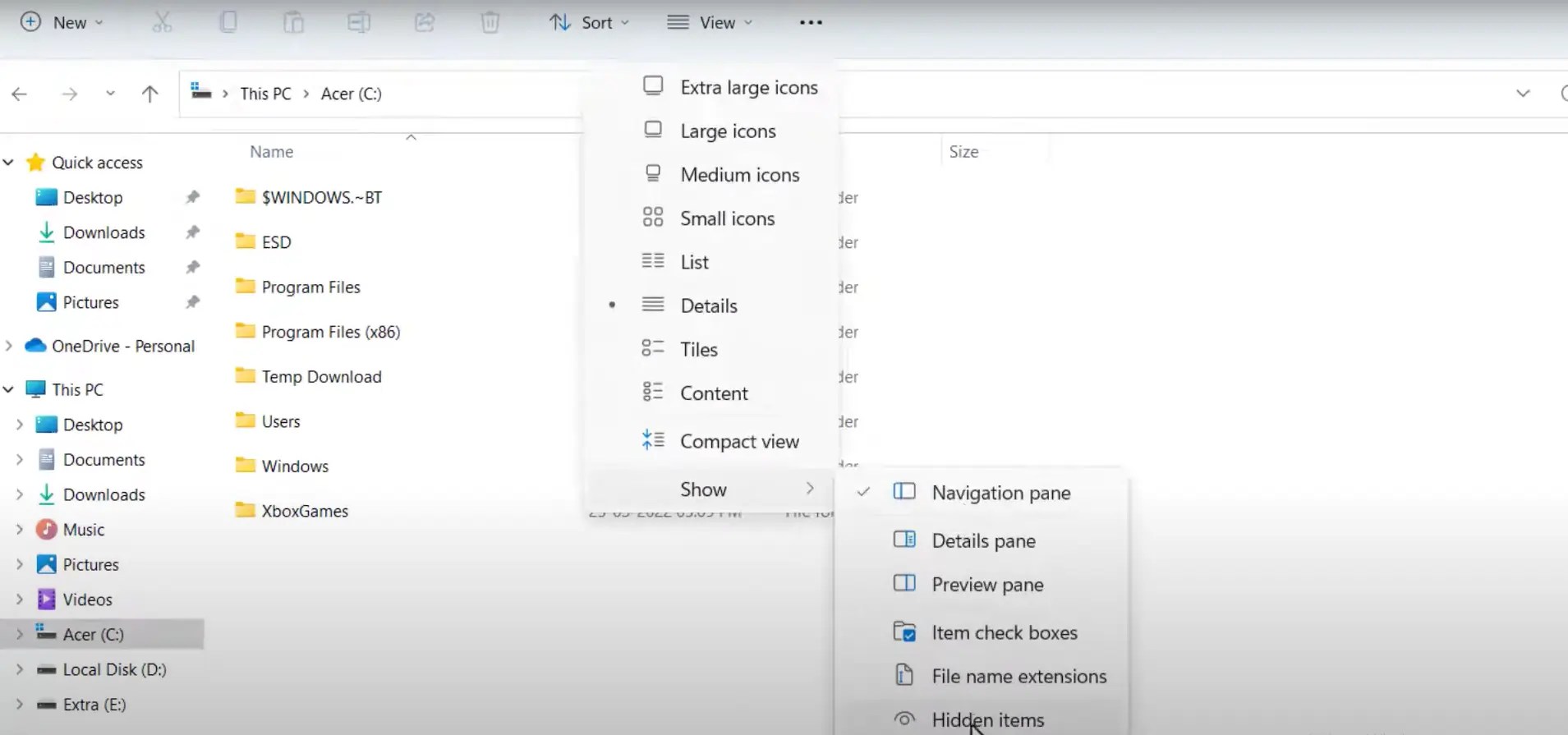Open the $WINDOWS.~BT folder
This screenshot has height=735, width=1568.
[x=309, y=197]
